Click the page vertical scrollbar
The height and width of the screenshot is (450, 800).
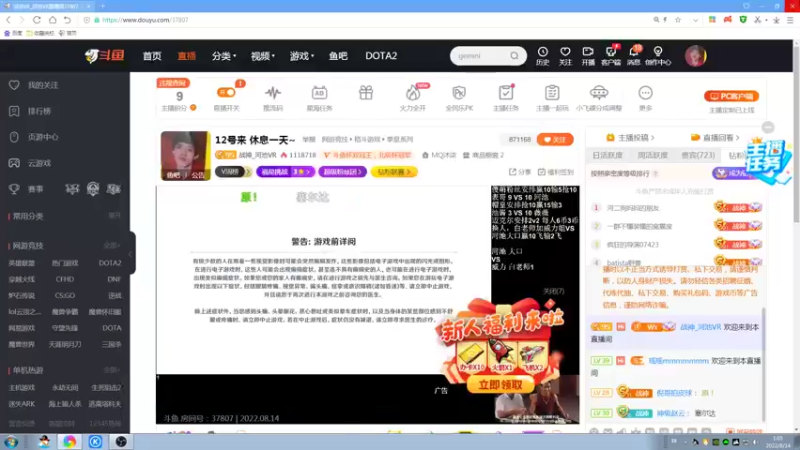[x=796, y=133]
